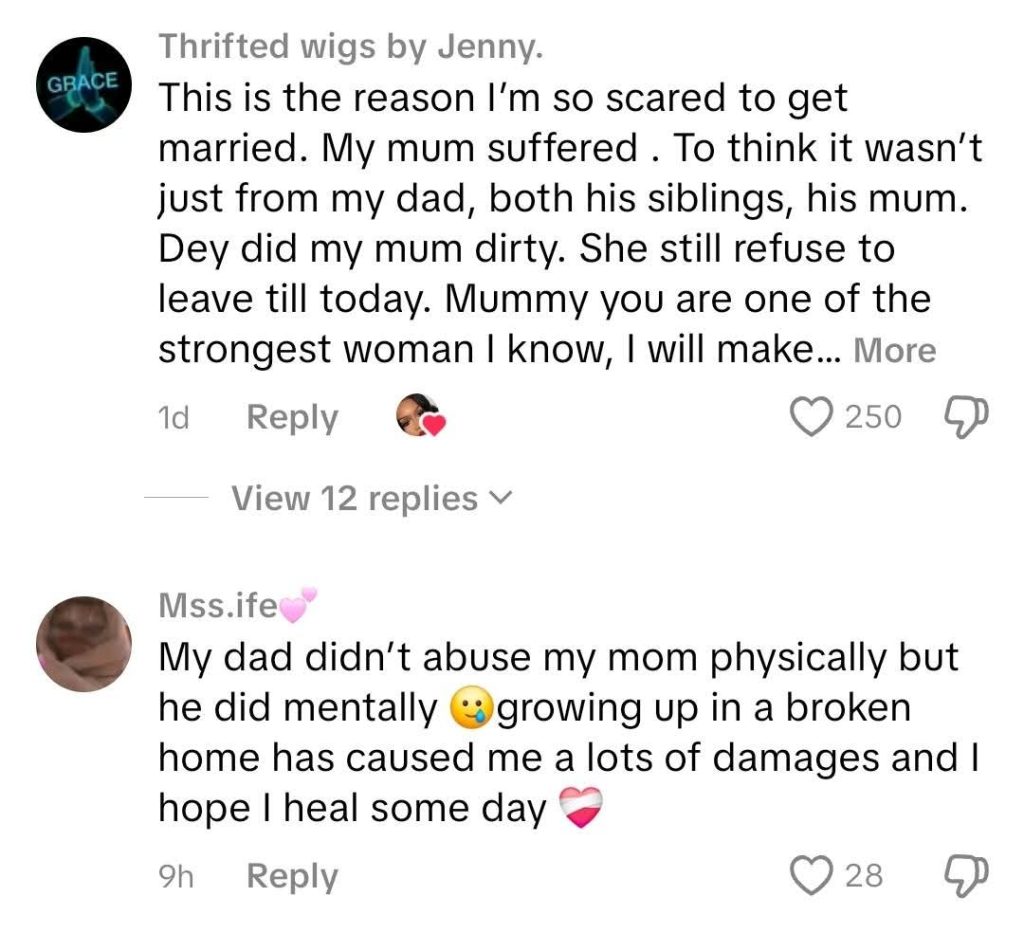Expand the truncated comment with More
This screenshot has height=933, width=1024.
click(896, 351)
